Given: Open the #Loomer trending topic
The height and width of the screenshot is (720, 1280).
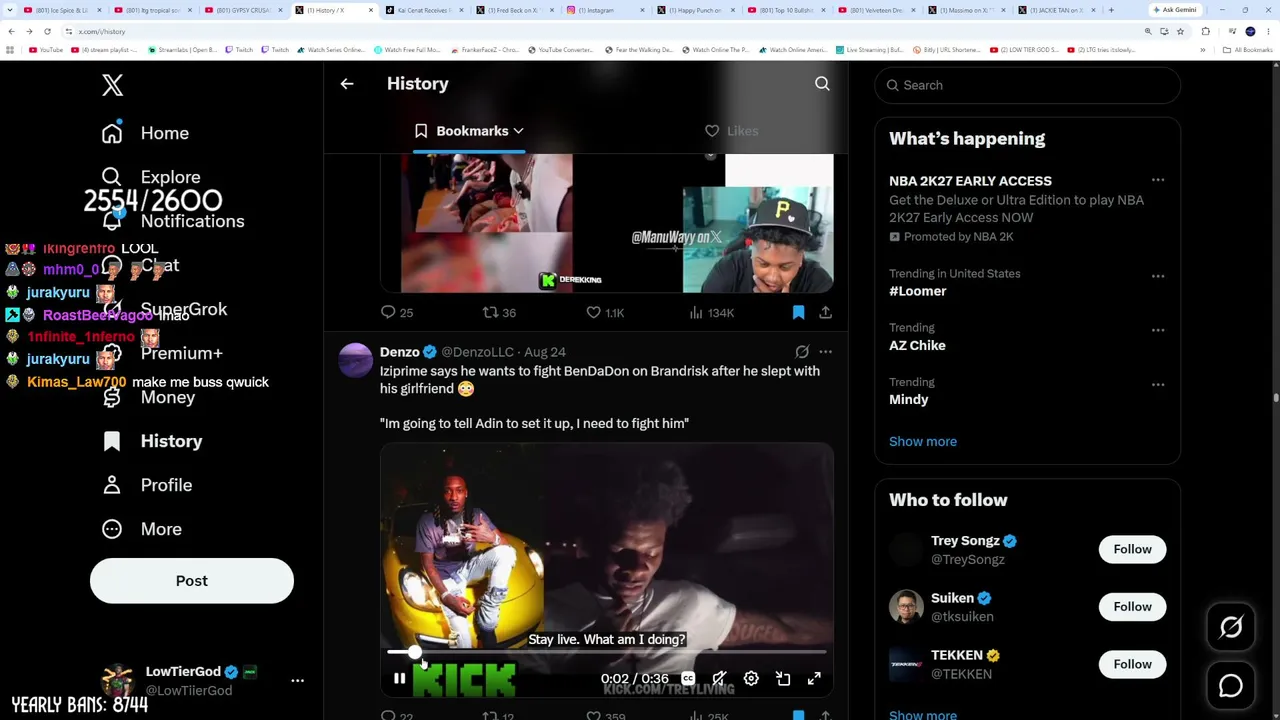Looking at the screenshot, I should pyautogui.click(x=917, y=291).
